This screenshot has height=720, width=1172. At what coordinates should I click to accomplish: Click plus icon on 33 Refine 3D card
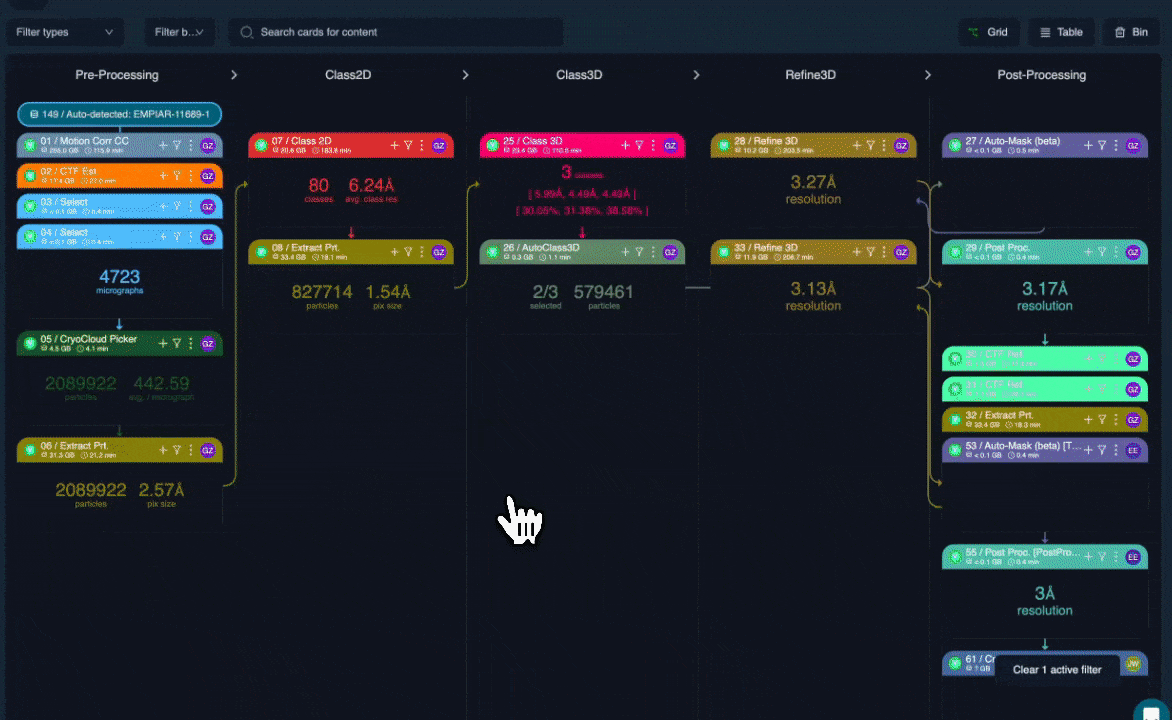click(857, 252)
